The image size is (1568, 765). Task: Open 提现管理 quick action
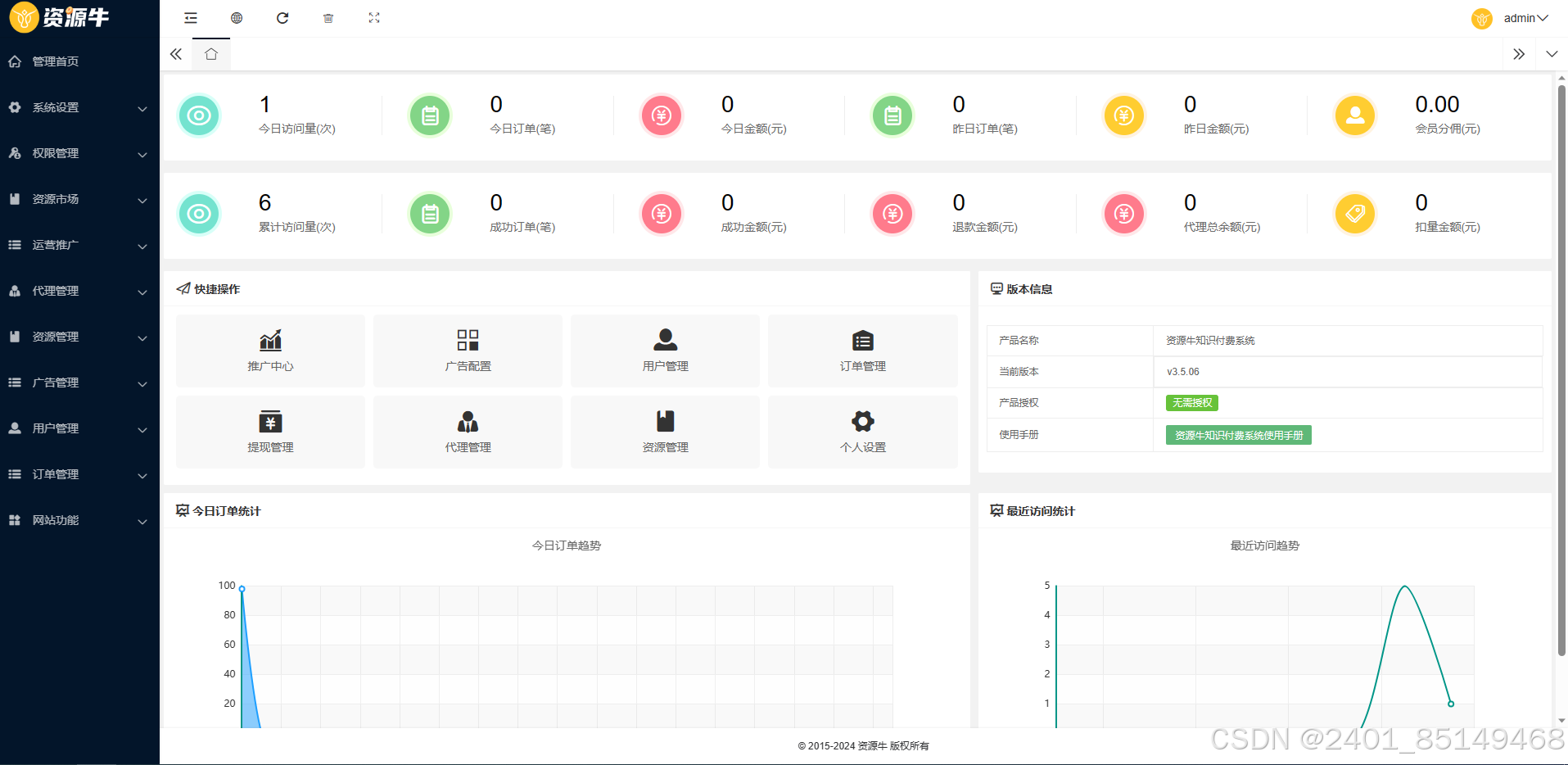[x=270, y=432]
